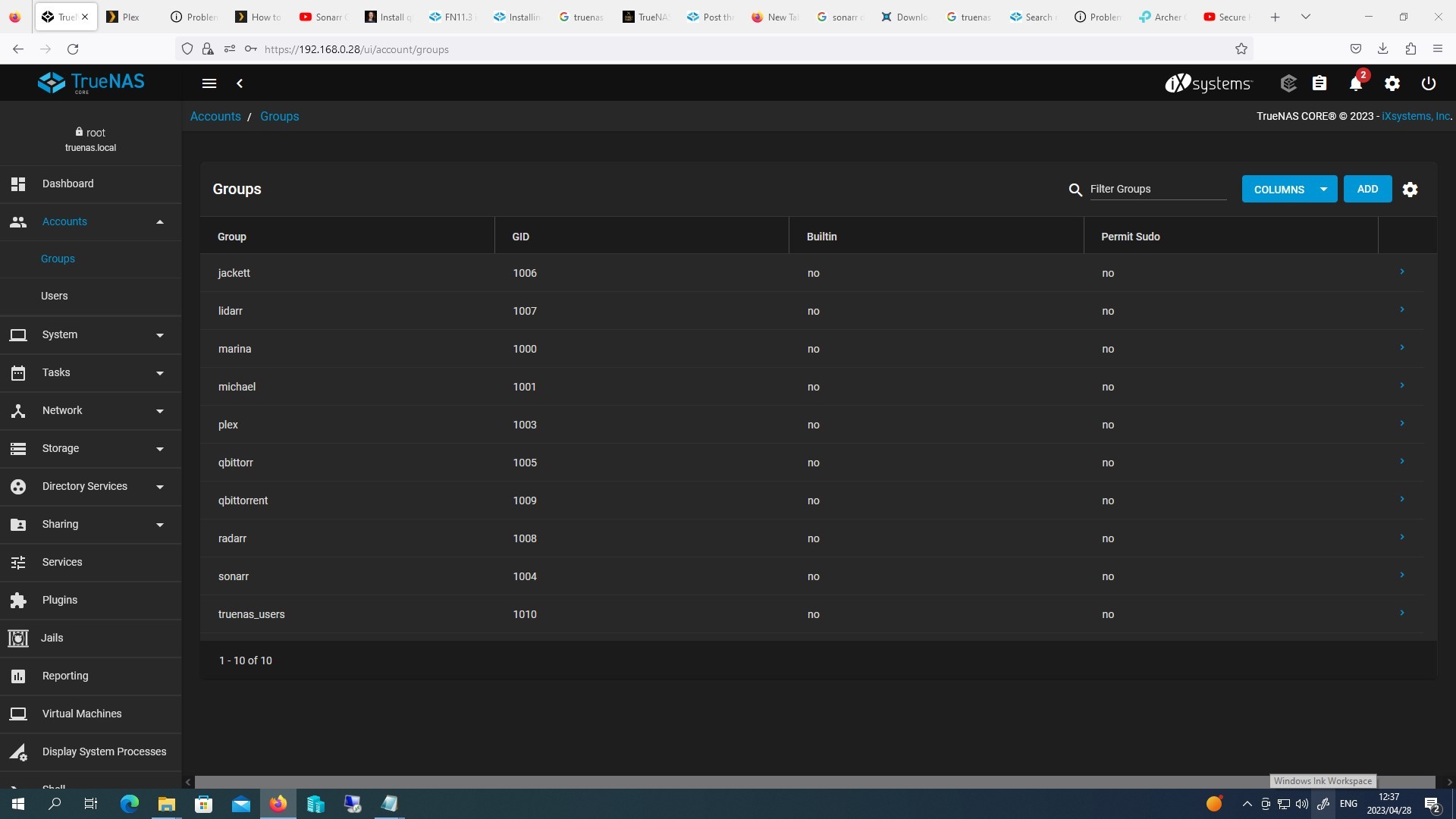Expand the Directory Services section
The width and height of the screenshot is (1456, 819).
coord(90,486)
